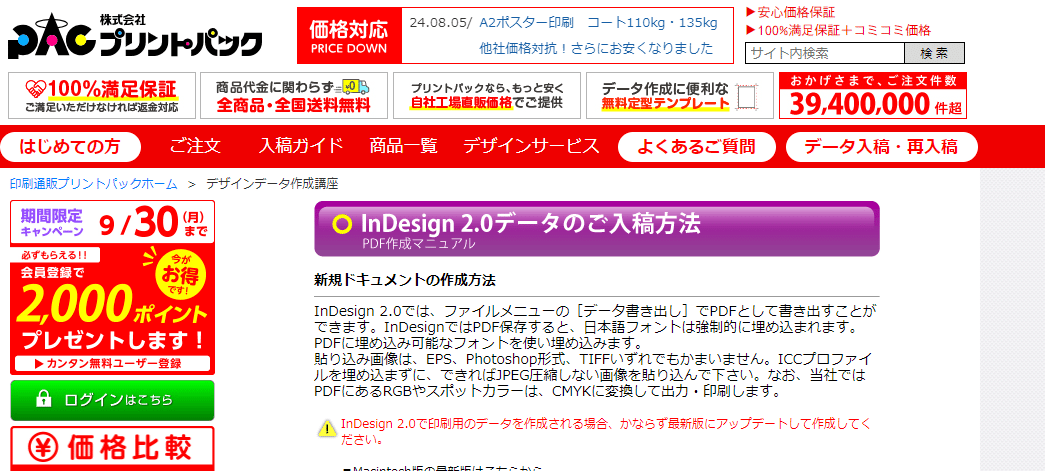Click the handshake heart icon in 100%満足保証 banner
This screenshot has height=471, width=1045.
pos(35,88)
